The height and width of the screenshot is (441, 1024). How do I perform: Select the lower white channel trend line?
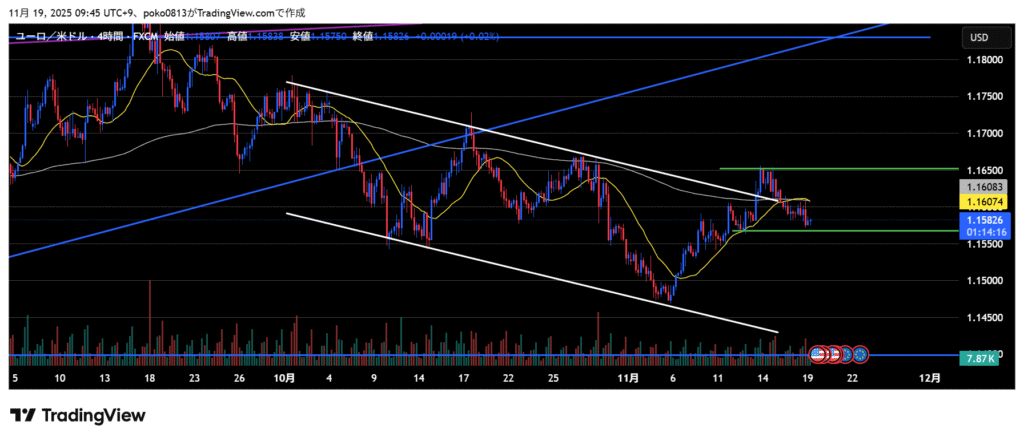(x=500, y=263)
